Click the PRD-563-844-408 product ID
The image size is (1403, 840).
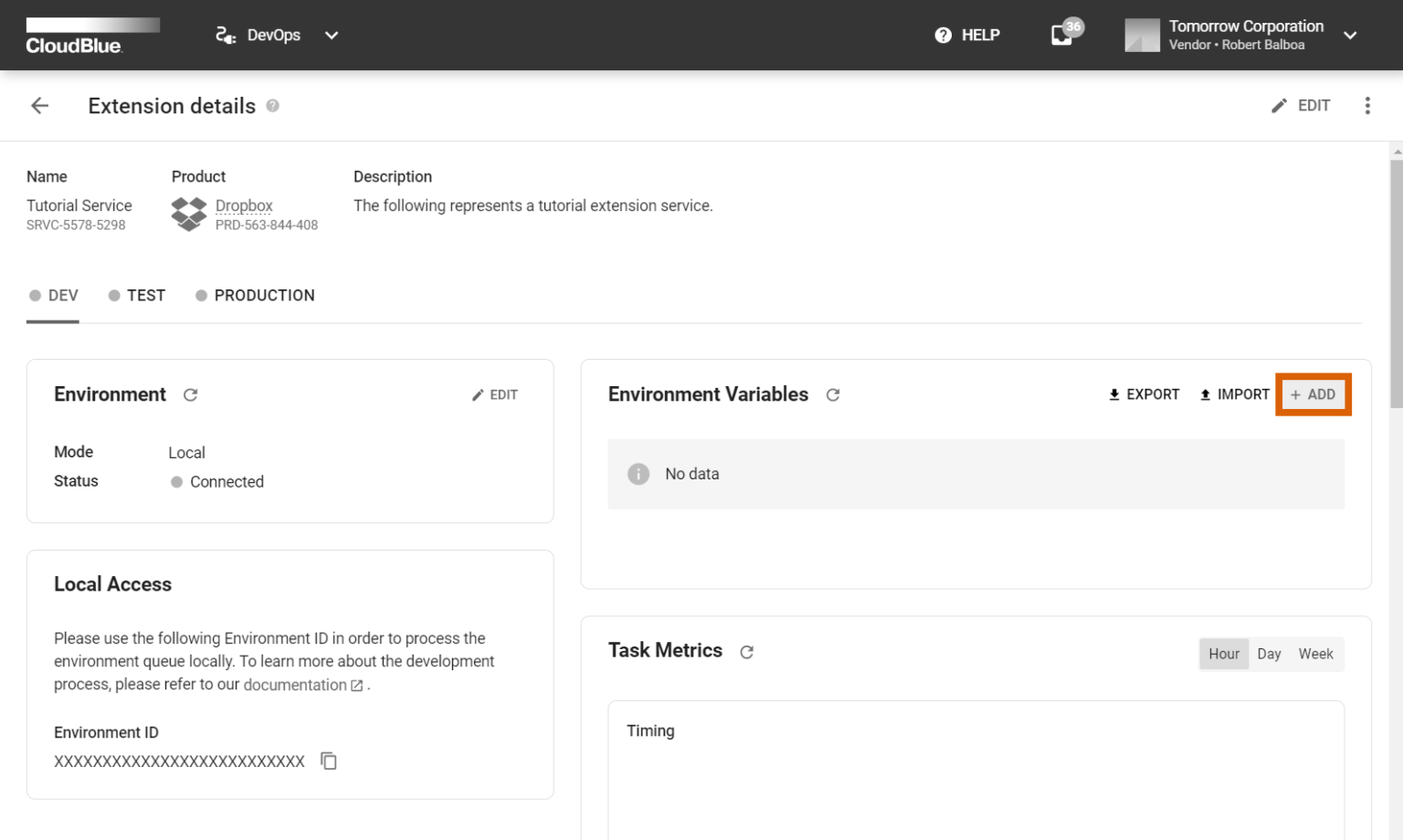tap(267, 226)
